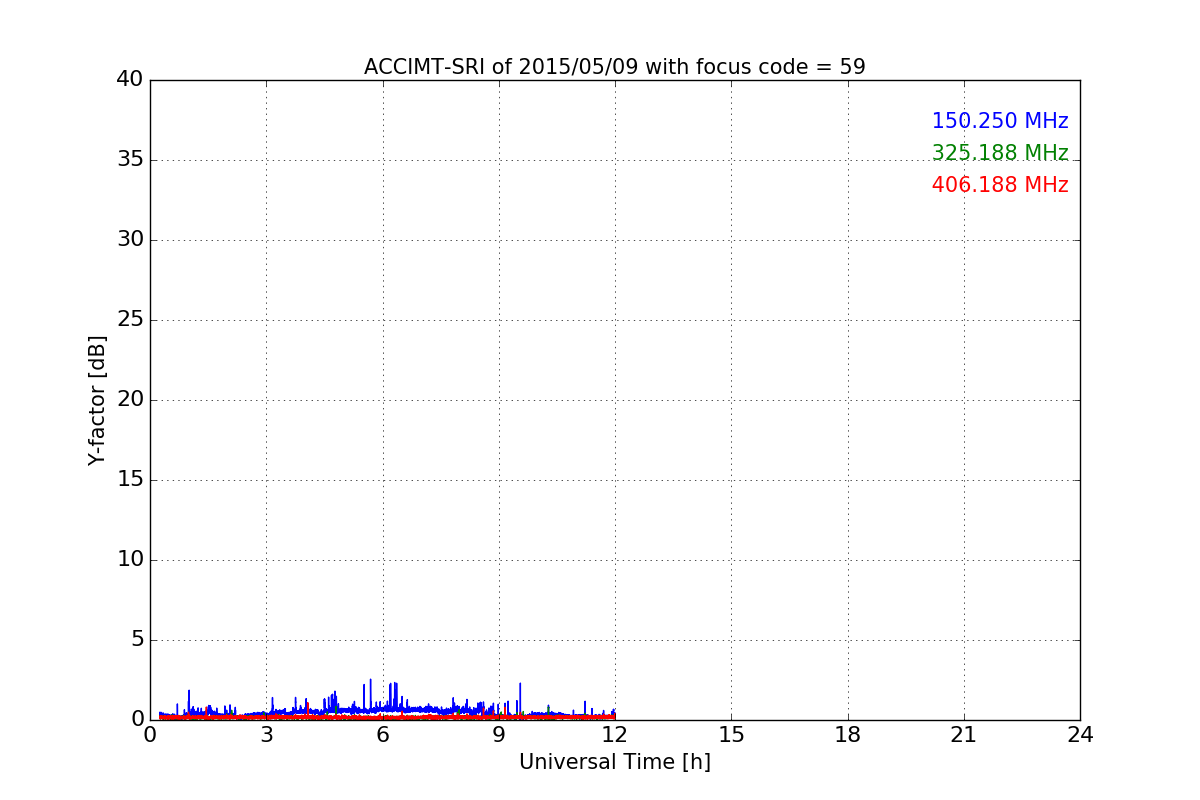Click x-axis tick label 3
The image size is (1200, 800).
pyautogui.click(x=266, y=735)
